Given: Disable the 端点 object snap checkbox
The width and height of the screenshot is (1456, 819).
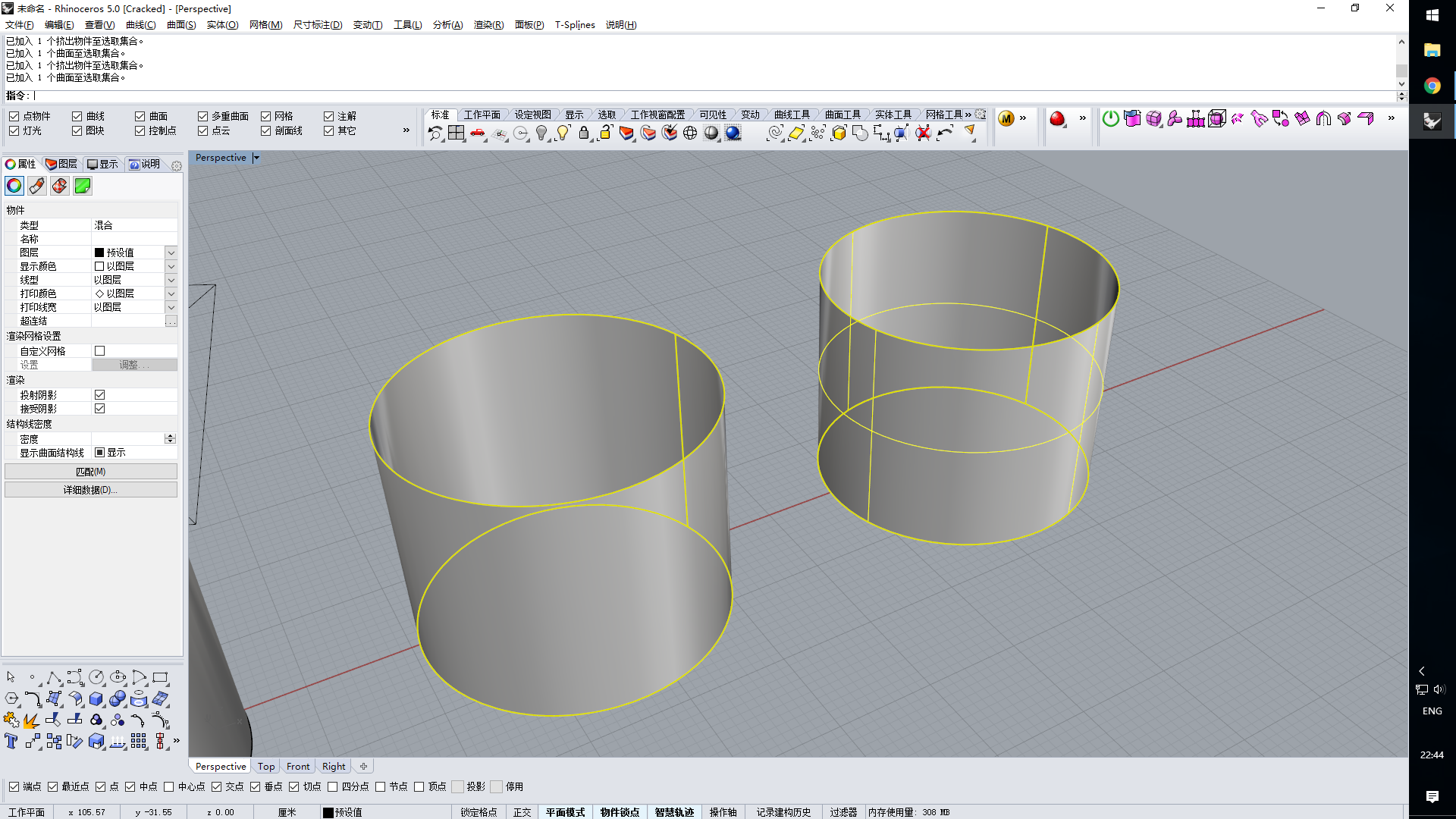Looking at the screenshot, I should tap(14, 786).
